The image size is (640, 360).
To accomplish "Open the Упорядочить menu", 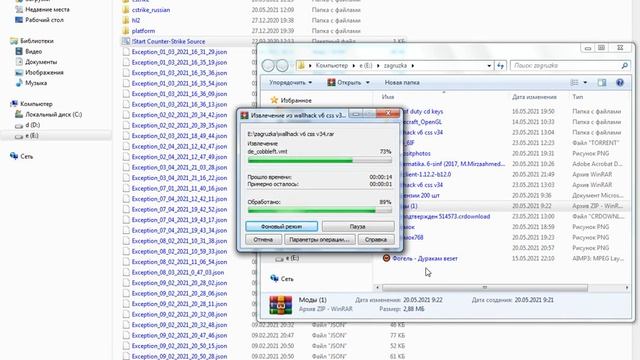I will (x=290, y=82).
